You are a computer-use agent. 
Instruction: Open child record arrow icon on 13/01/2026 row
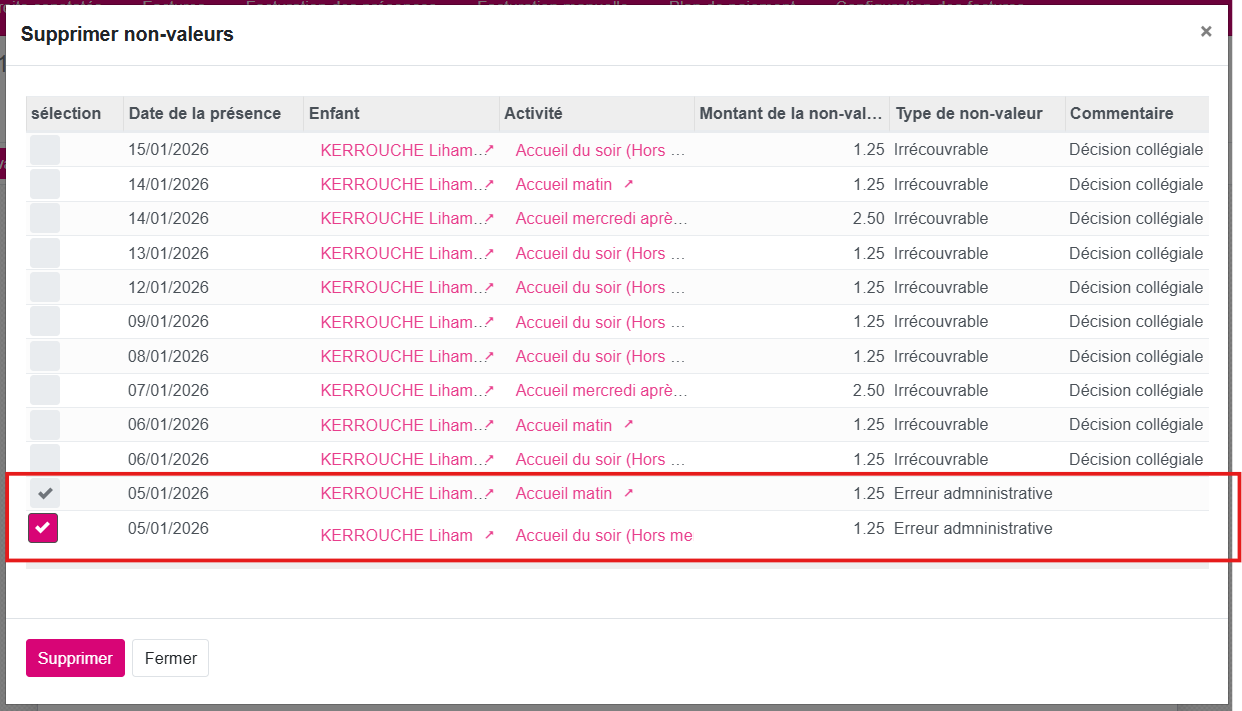[x=489, y=253]
